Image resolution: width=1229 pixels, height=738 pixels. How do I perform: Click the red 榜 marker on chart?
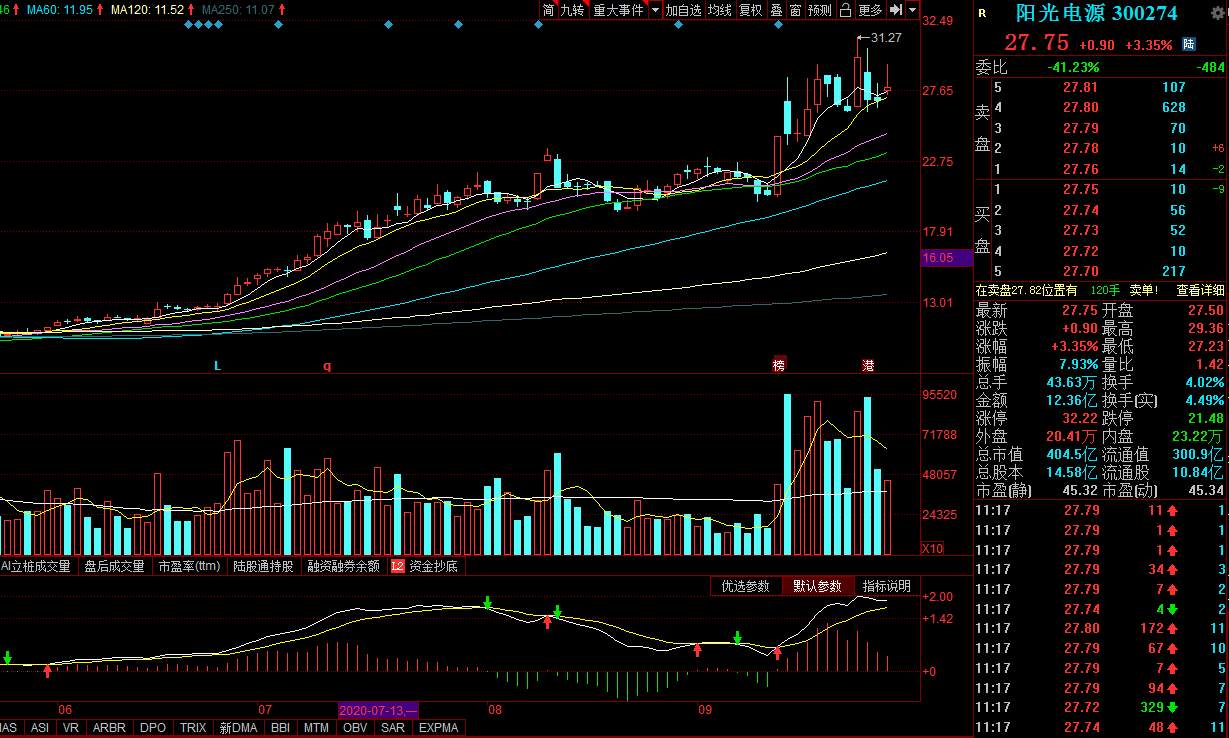pyautogui.click(x=779, y=365)
